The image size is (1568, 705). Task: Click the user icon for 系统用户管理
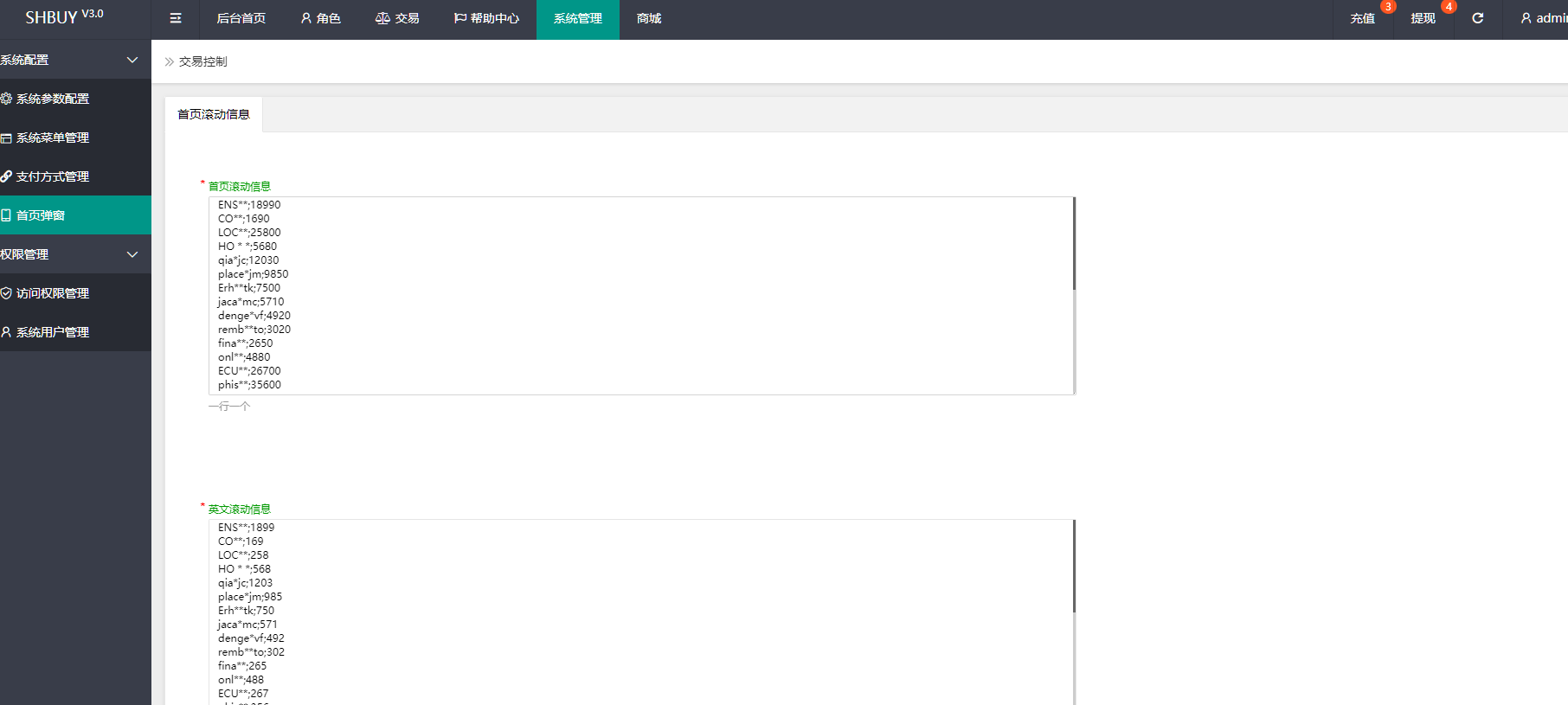point(6,332)
